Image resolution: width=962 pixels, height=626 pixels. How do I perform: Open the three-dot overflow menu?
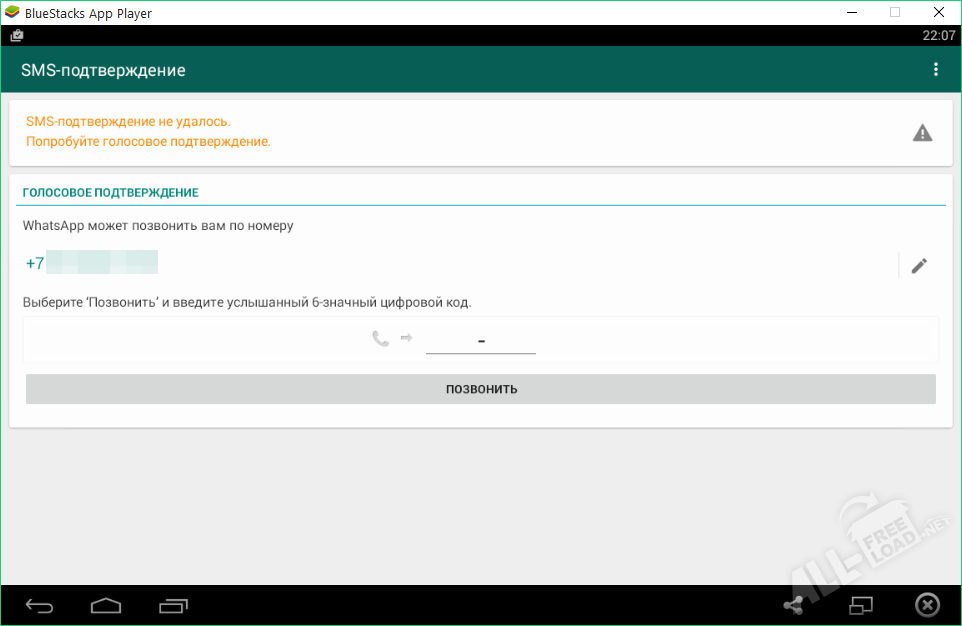pyautogui.click(x=936, y=70)
